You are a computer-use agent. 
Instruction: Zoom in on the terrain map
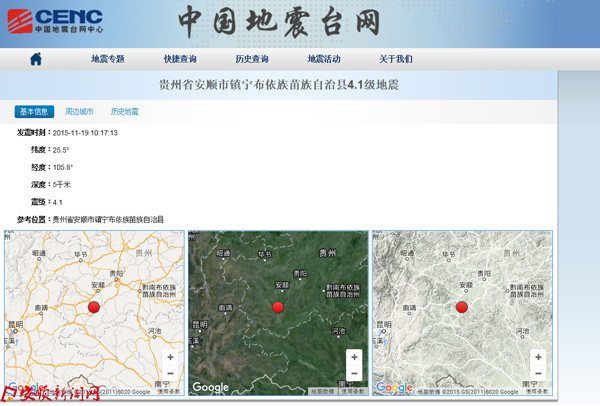point(537,357)
